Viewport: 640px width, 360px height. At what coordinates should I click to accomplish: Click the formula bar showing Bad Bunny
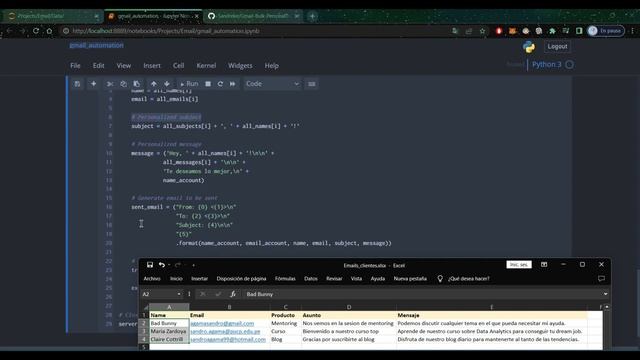pyautogui.click(x=422, y=294)
